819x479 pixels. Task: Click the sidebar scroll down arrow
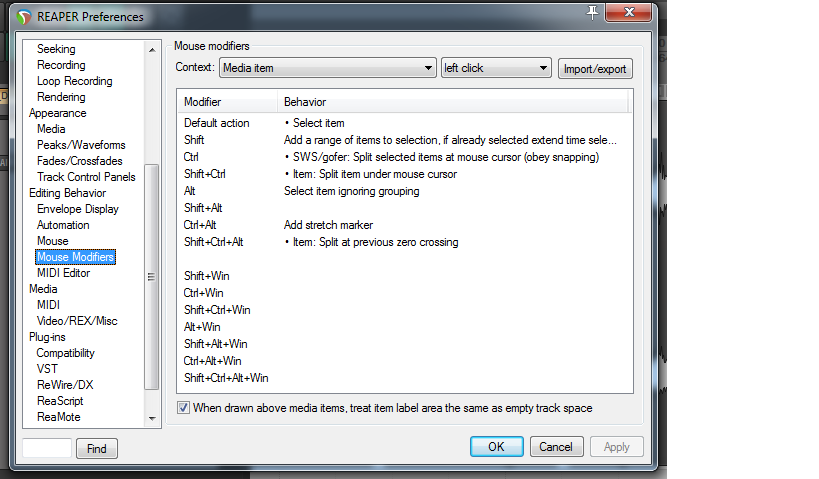click(152, 417)
